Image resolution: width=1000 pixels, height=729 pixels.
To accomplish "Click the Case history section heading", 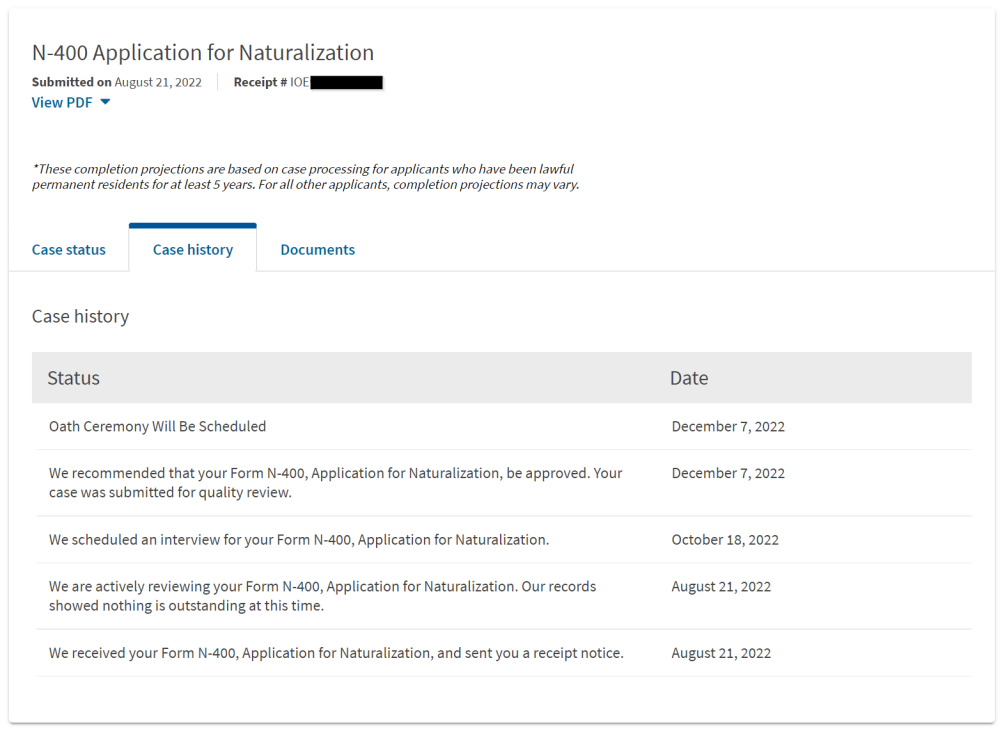I will click(x=80, y=316).
